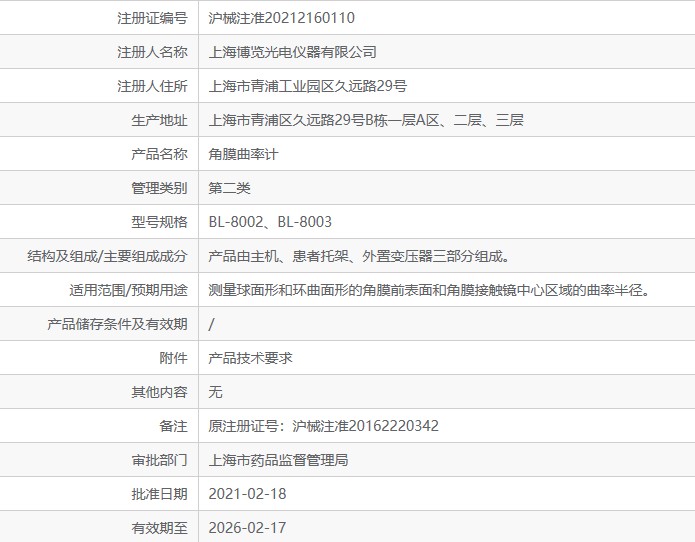Click the label 备注
The image size is (695, 542).
tap(173, 426)
